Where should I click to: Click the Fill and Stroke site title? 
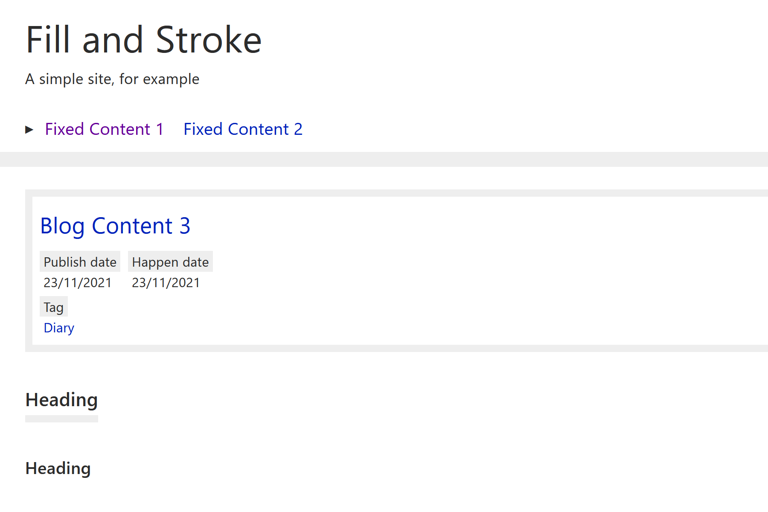click(x=143, y=40)
